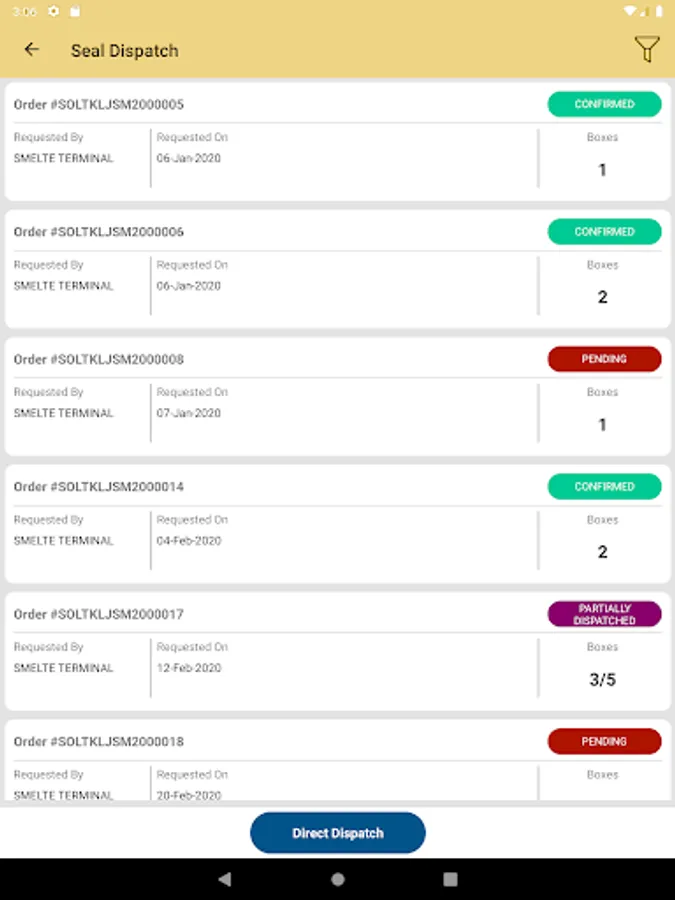Tap the Seal Dispatch page title
The image size is (675, 900).
[125, 50]
